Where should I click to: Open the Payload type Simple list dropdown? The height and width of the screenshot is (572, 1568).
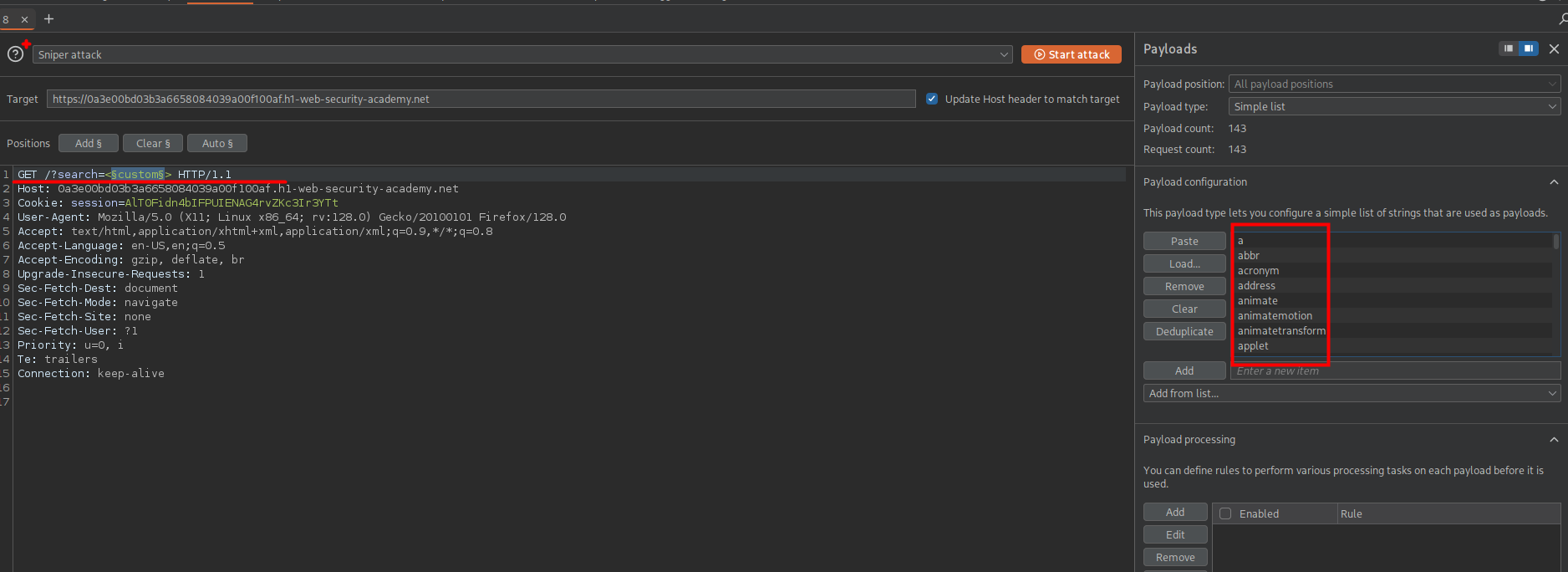pyautogui.click(x=1393, y=106)
